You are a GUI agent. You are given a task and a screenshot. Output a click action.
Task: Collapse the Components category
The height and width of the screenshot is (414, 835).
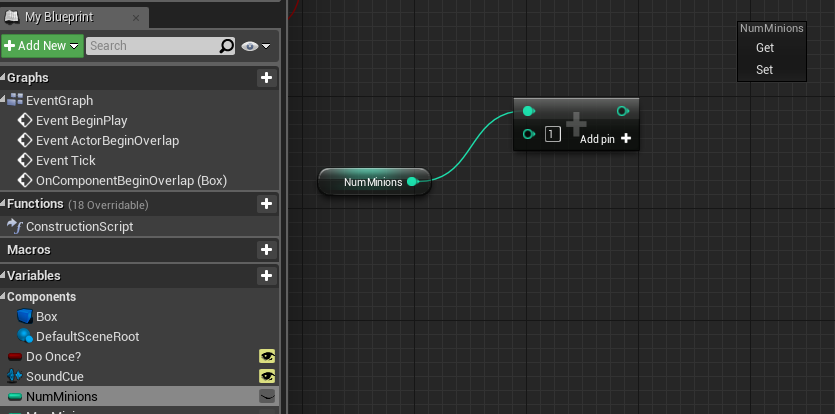(x=3, y=296)
